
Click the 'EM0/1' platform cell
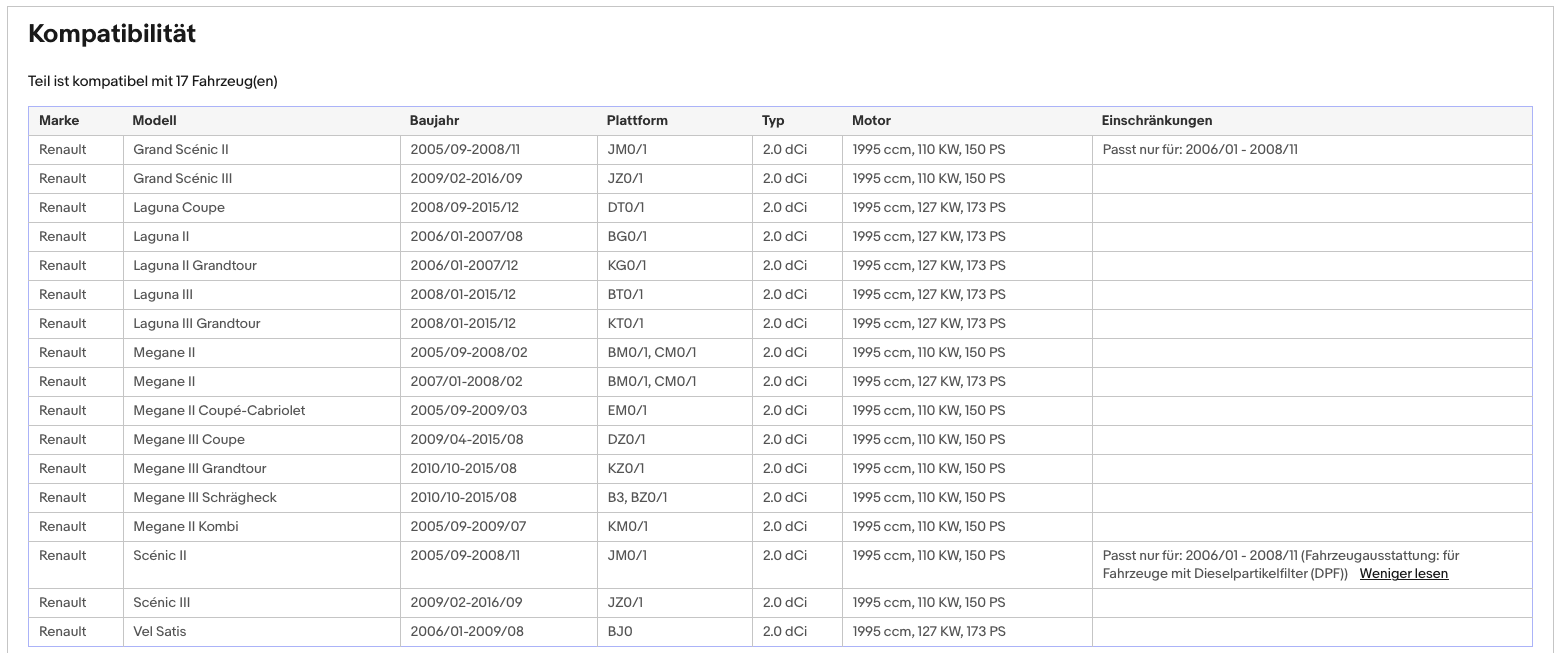(675, 410)
